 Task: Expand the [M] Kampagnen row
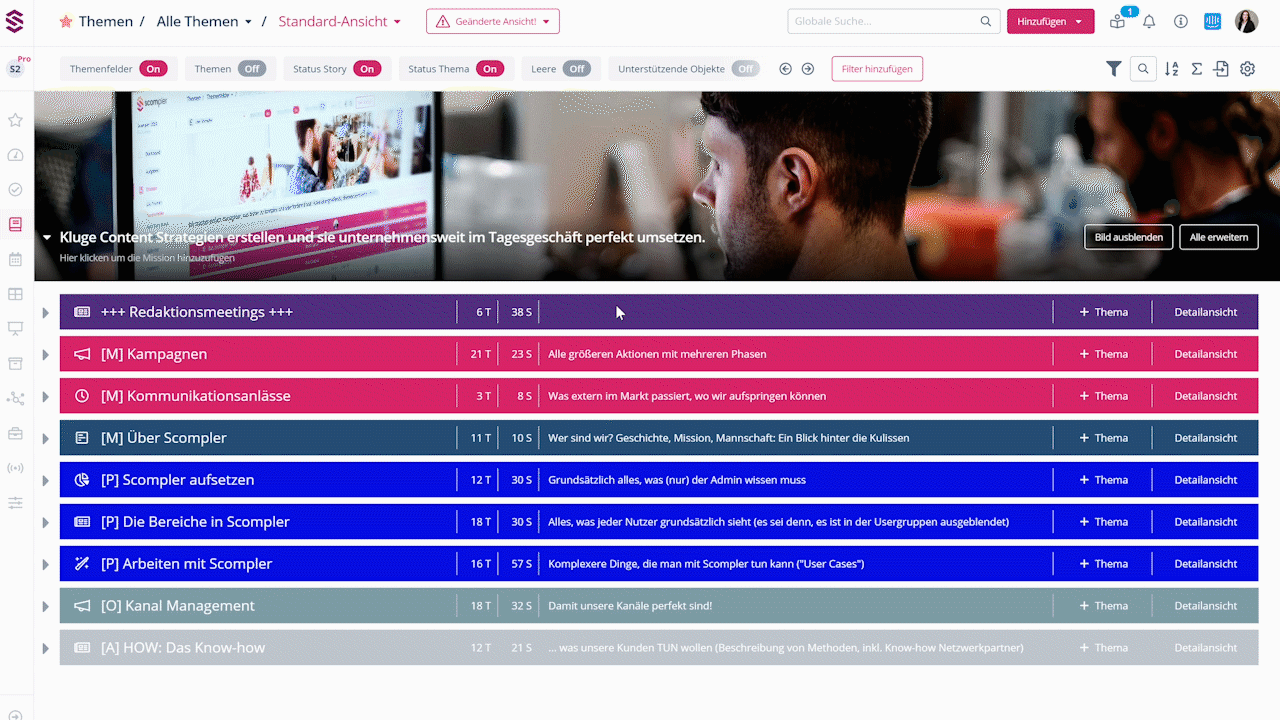point(45,353)
